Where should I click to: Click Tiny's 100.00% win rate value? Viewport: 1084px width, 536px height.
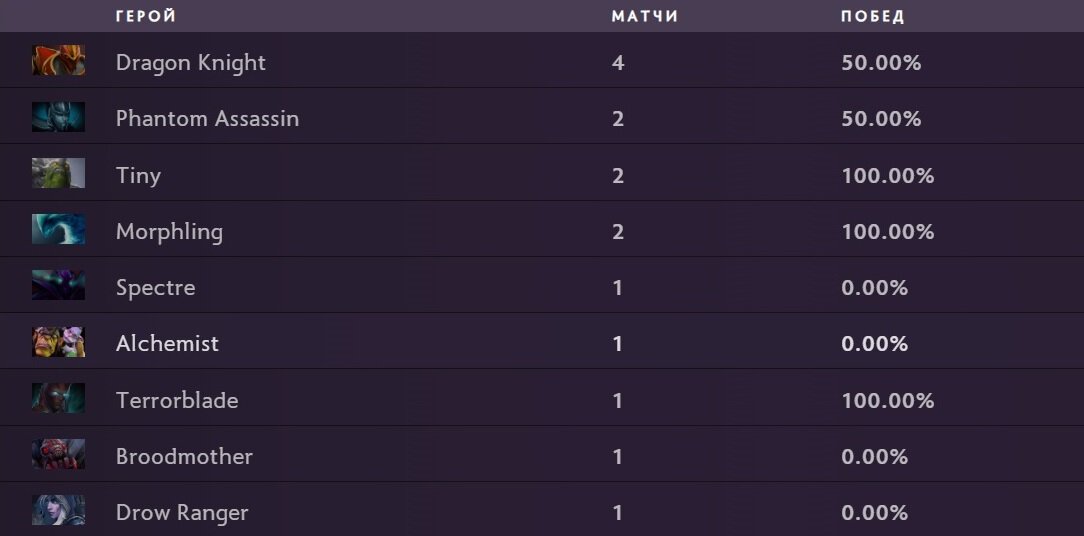[888, 176]
